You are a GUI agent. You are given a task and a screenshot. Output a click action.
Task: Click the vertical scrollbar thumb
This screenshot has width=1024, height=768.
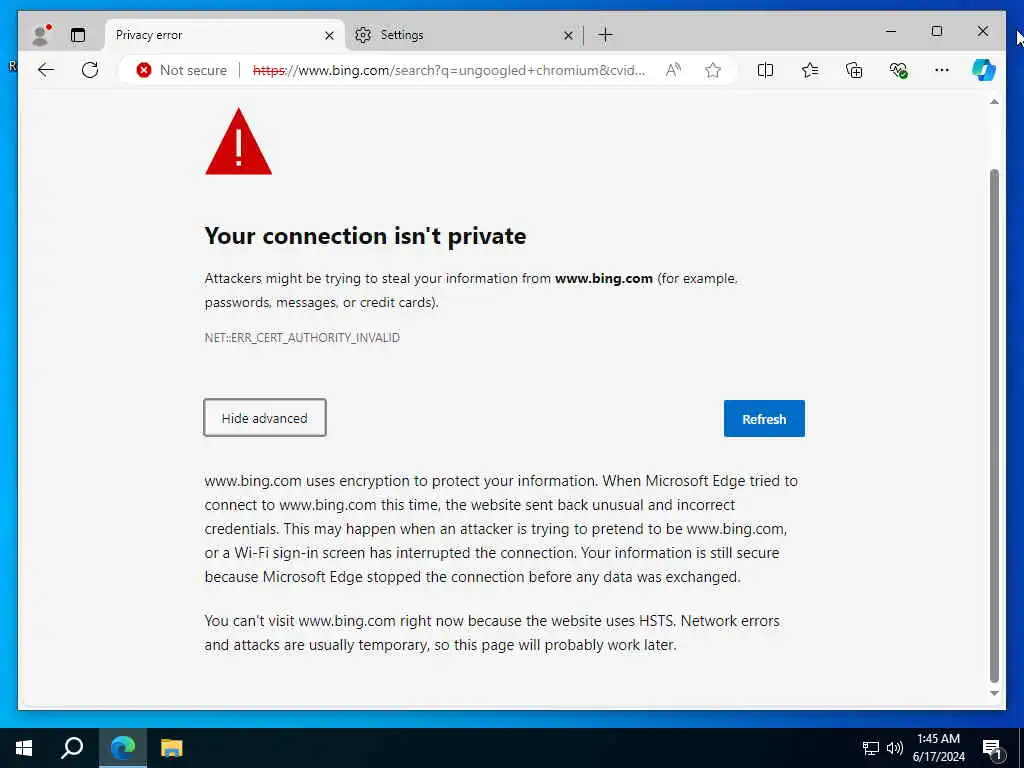click(994, 426)
